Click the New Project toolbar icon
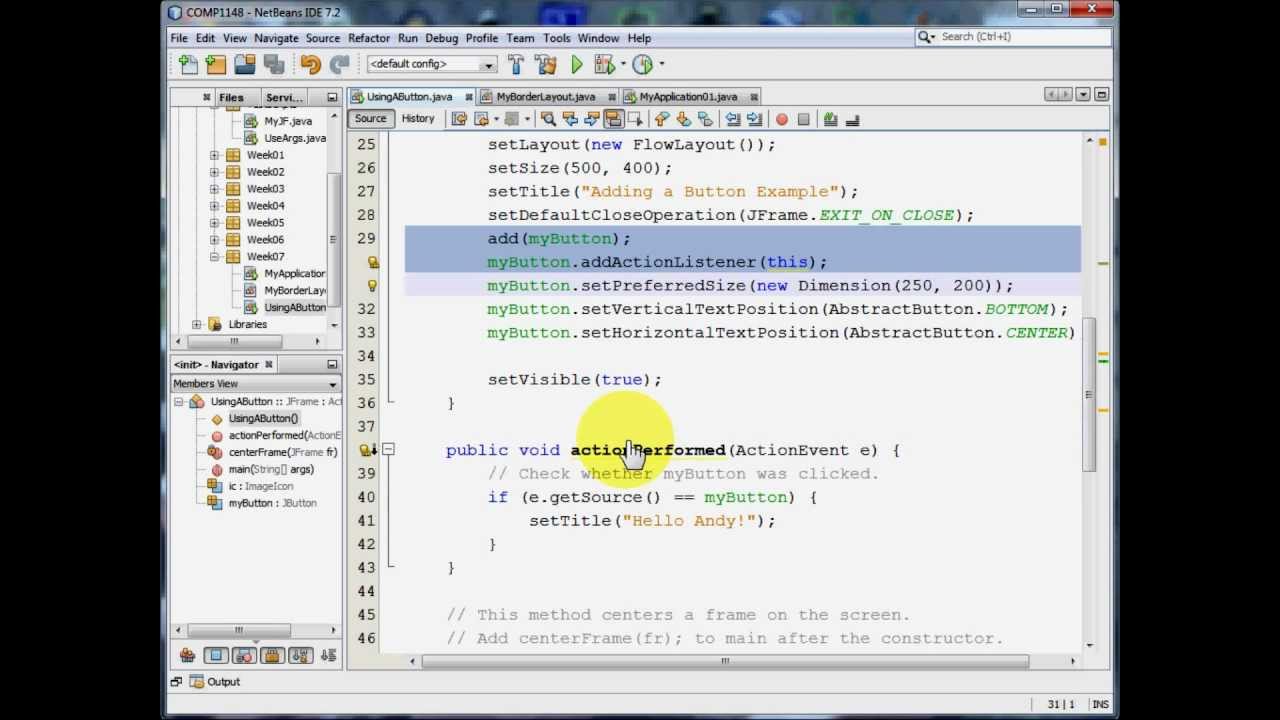The height and width of the screenshot is (720, 1280). coord(216,65)
